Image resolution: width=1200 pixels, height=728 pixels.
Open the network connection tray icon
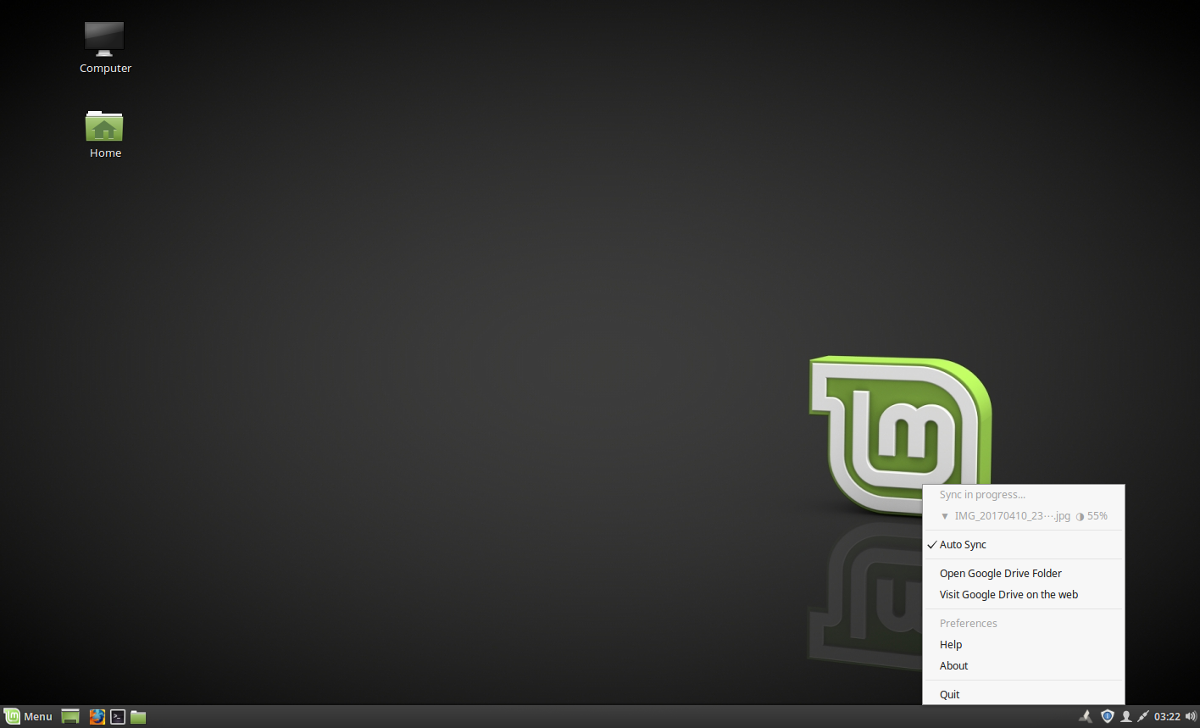[x=1143, y=716]
